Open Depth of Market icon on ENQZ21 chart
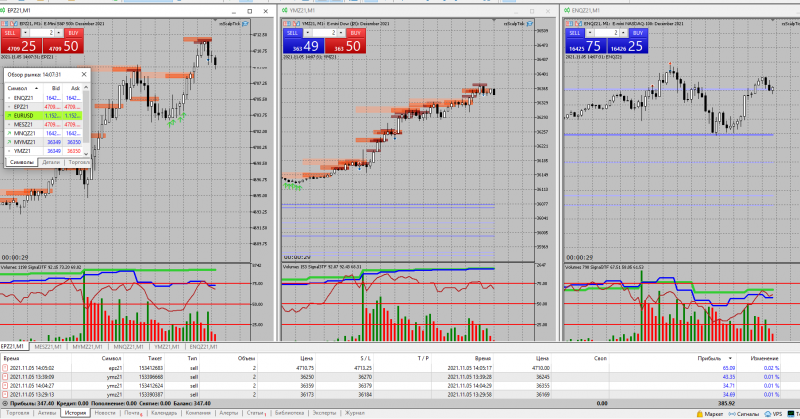Image resolution: width=800 pixels, height=419 pixels. click(579, 23)
